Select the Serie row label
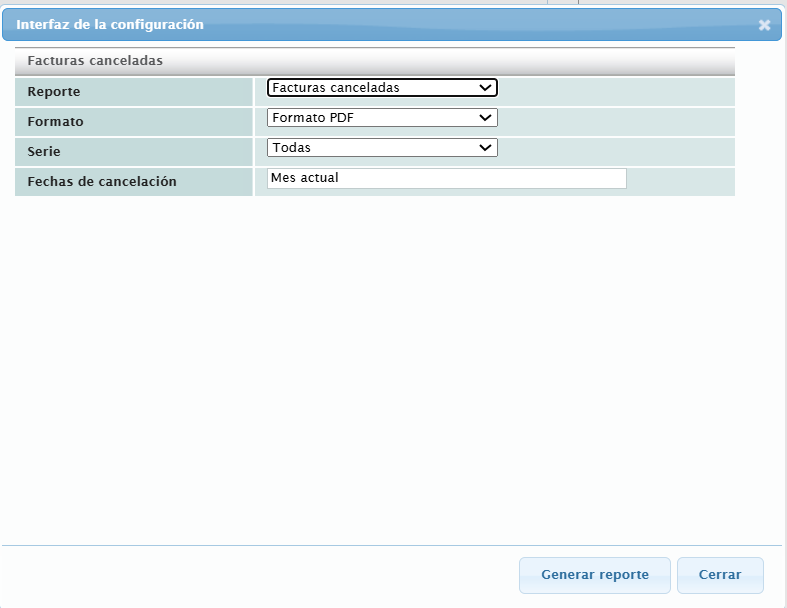Image resolution: width=787 pixels, height=608 pixels. pos(44,152)
